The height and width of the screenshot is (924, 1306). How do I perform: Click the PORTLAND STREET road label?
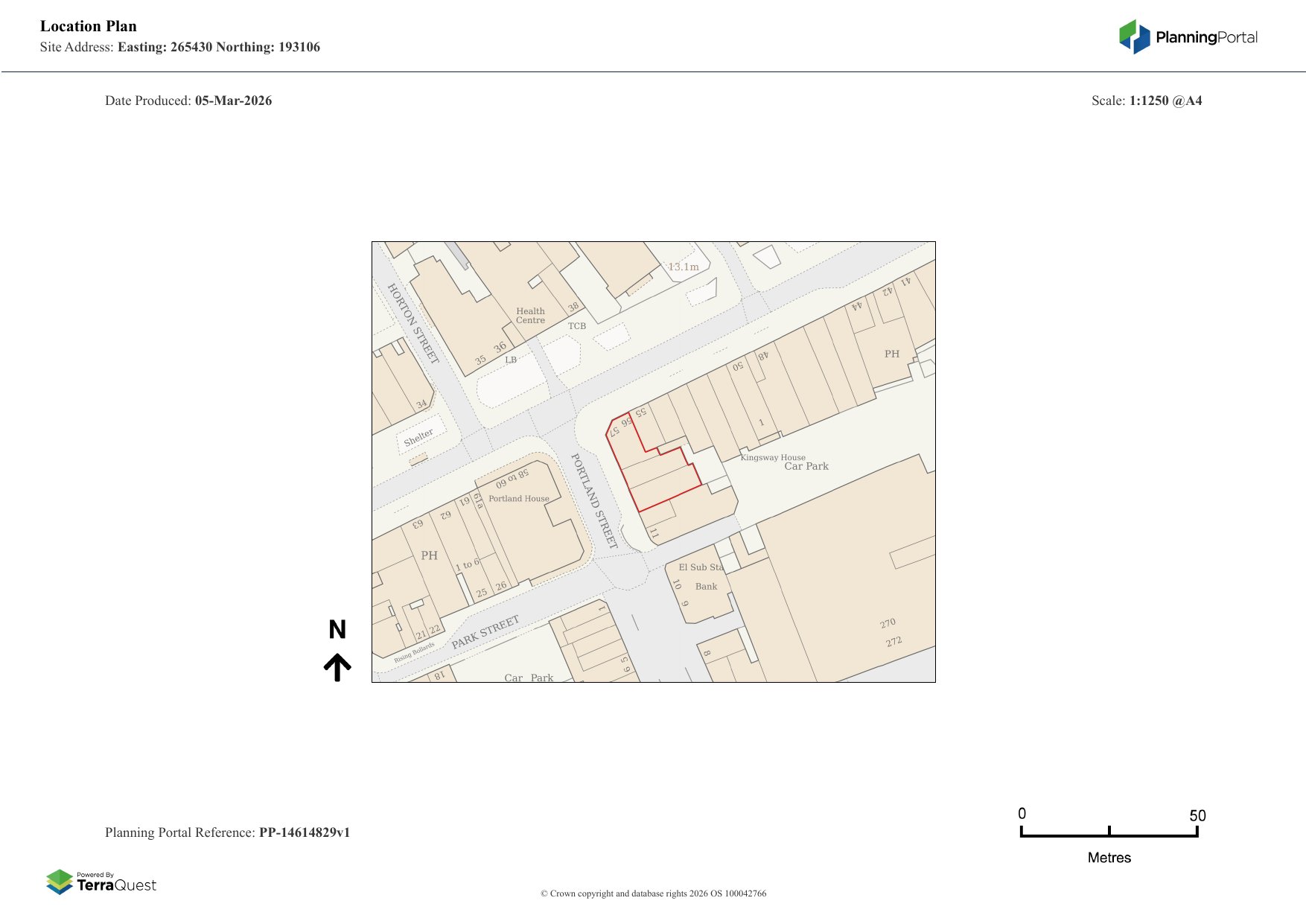coord(594,500)
